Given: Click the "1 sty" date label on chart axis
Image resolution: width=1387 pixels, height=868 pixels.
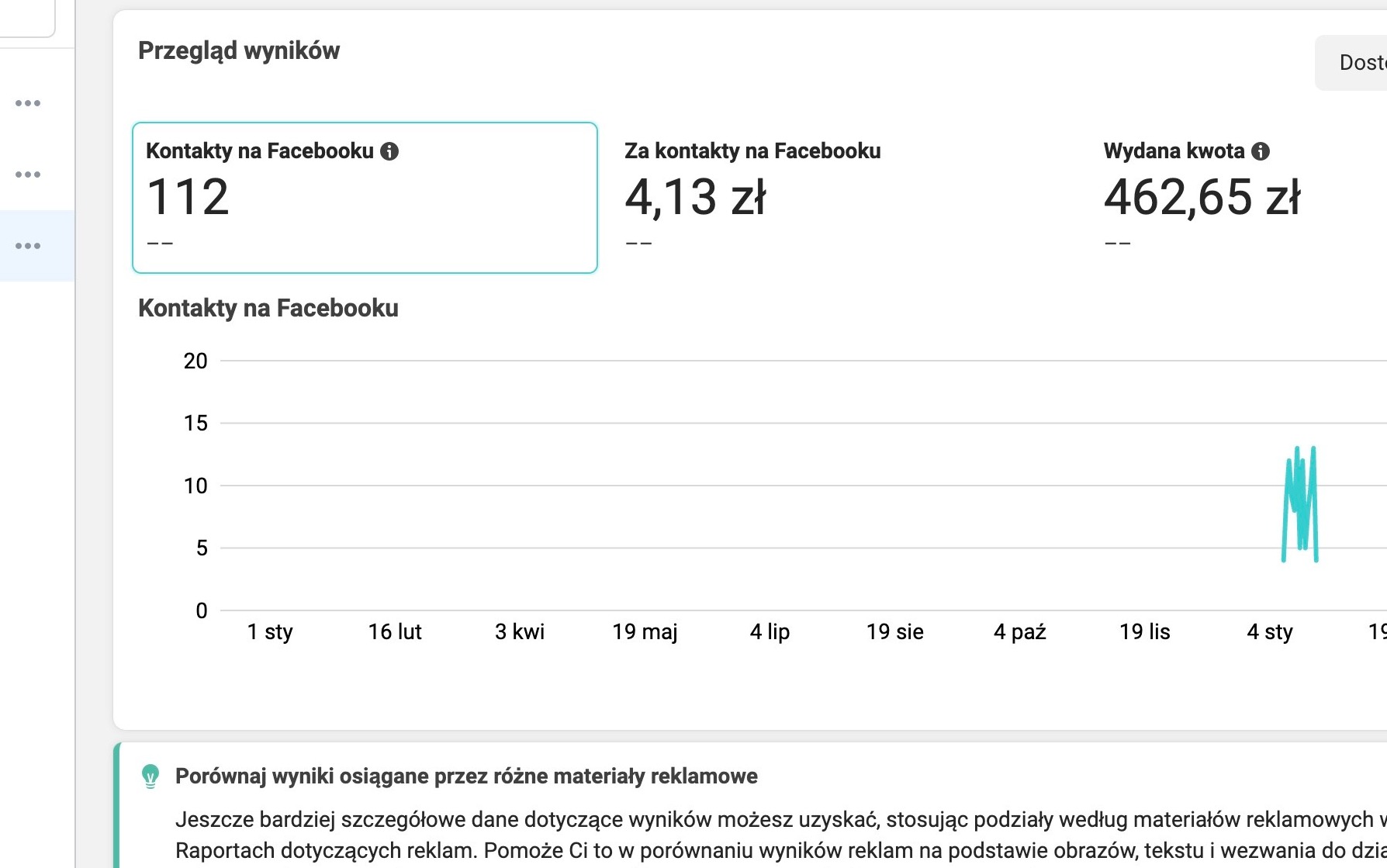Looking at the screenshot, I should coord(270,632).
